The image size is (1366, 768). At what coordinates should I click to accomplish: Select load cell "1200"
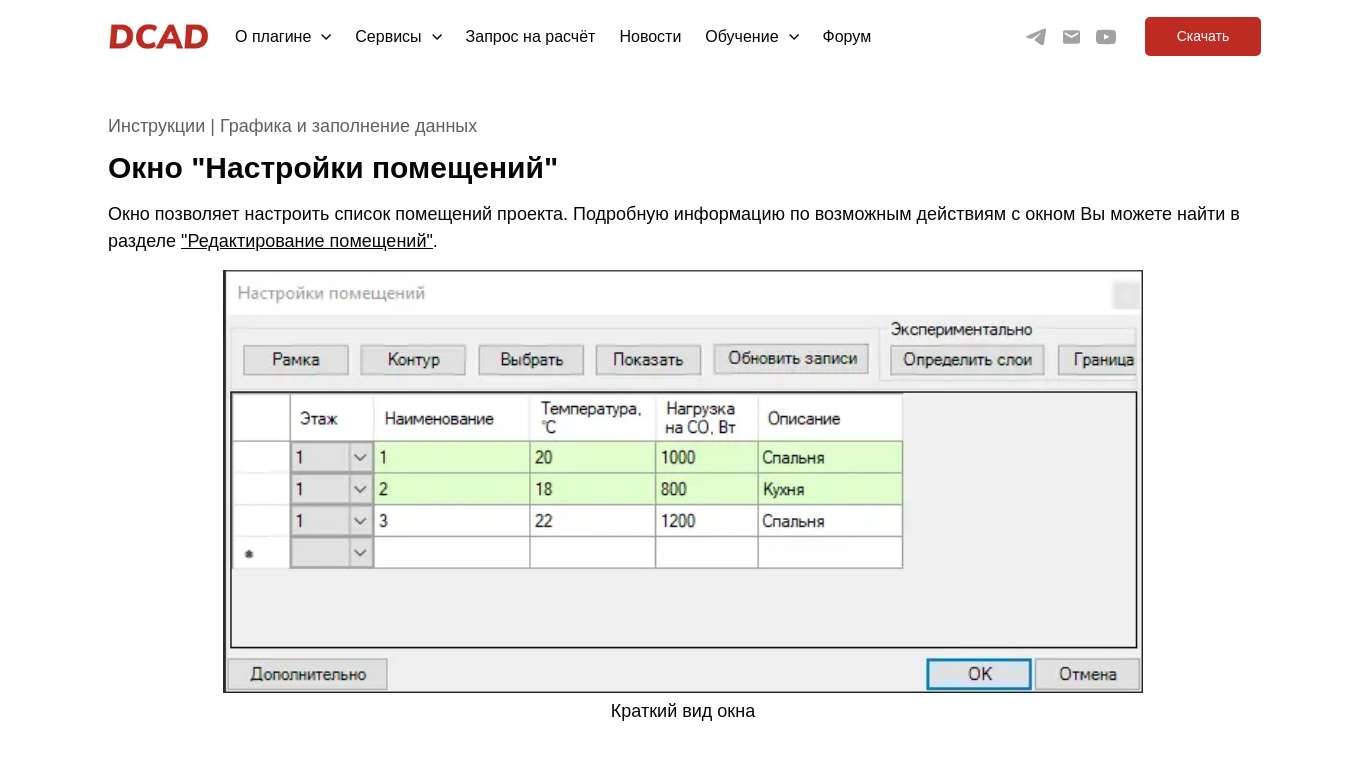(707, 521)
